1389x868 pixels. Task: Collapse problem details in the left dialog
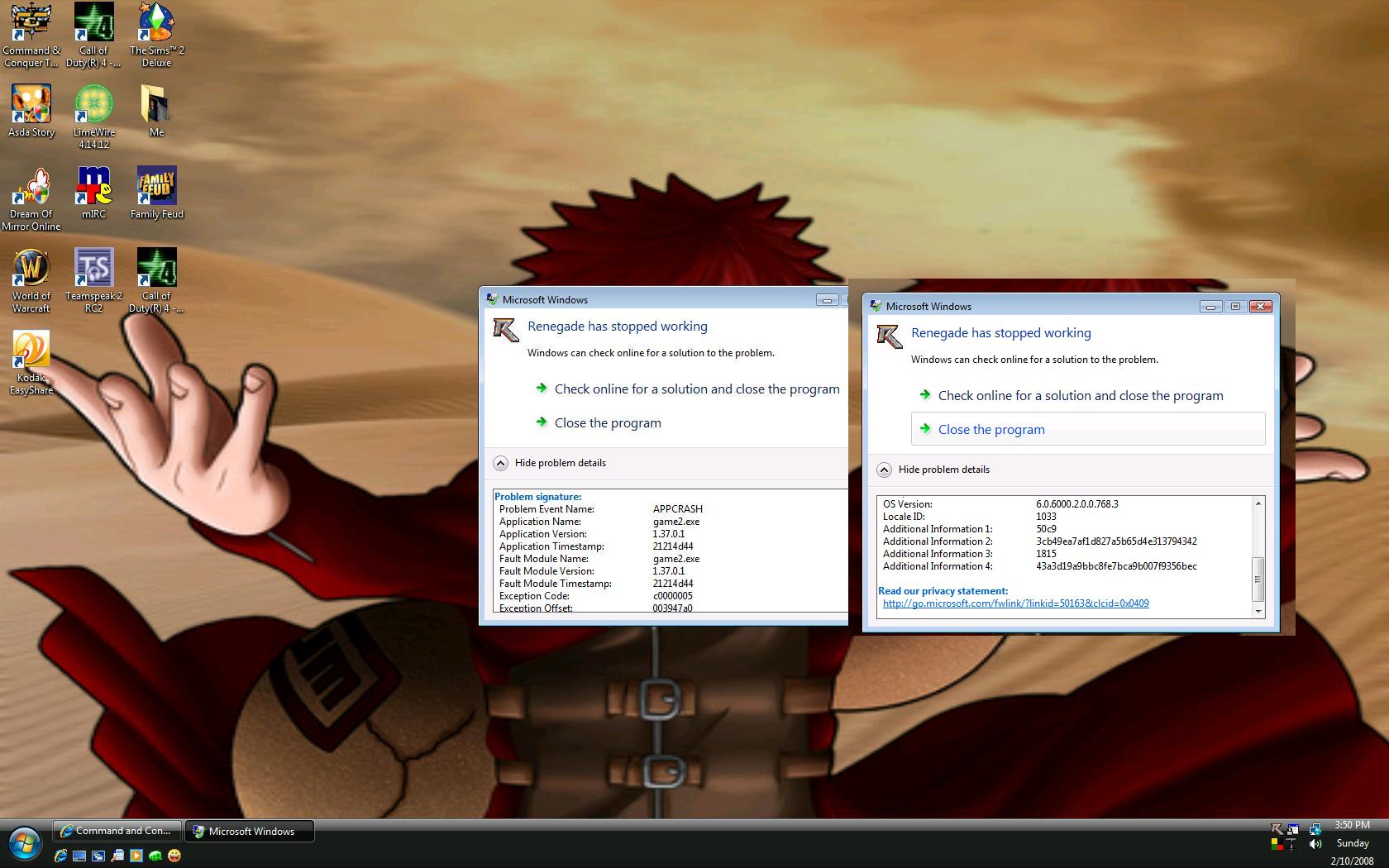pos(500,463)
